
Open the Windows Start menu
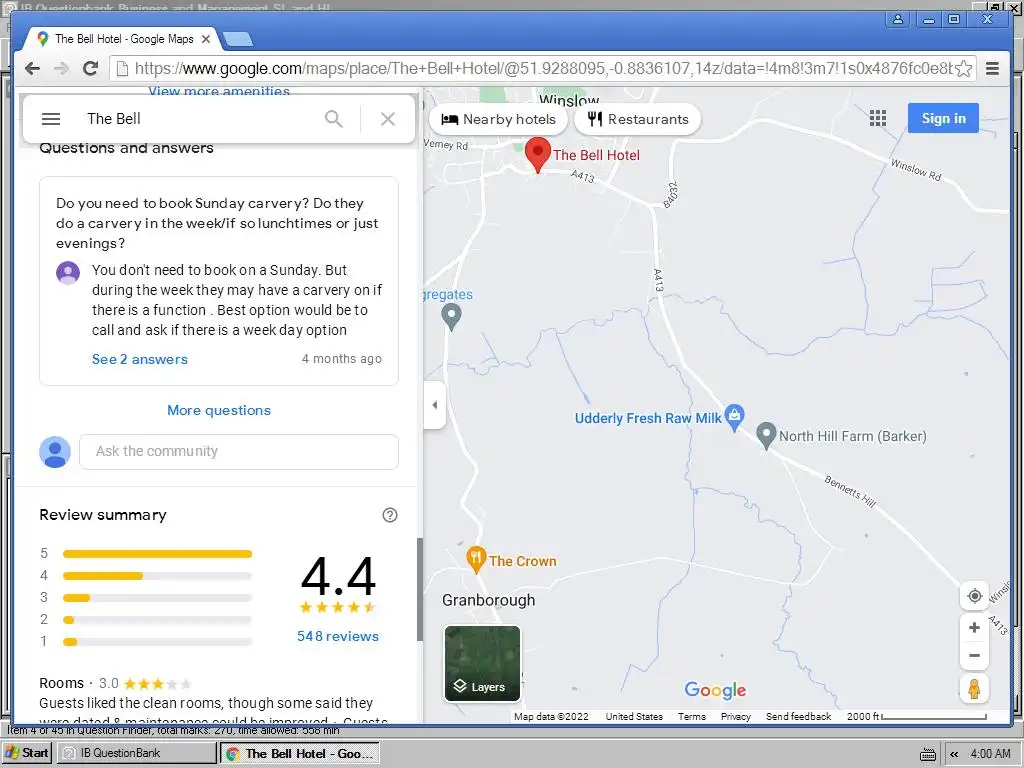(x=26, y=753)
